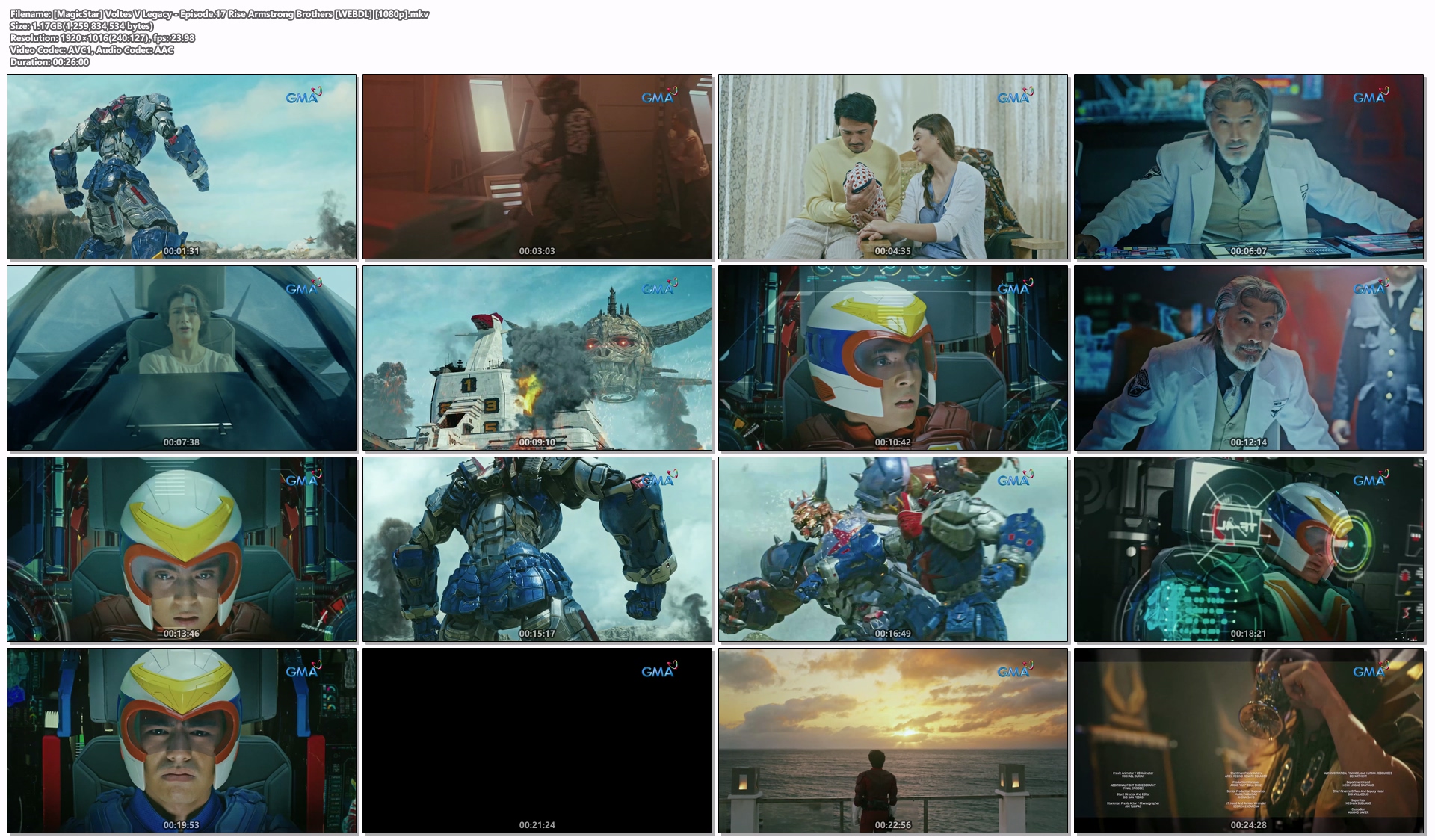Select the couple with baby thumbnail at 00:04:35
This screenshot has height=840, width=1435.
point(893,167)
